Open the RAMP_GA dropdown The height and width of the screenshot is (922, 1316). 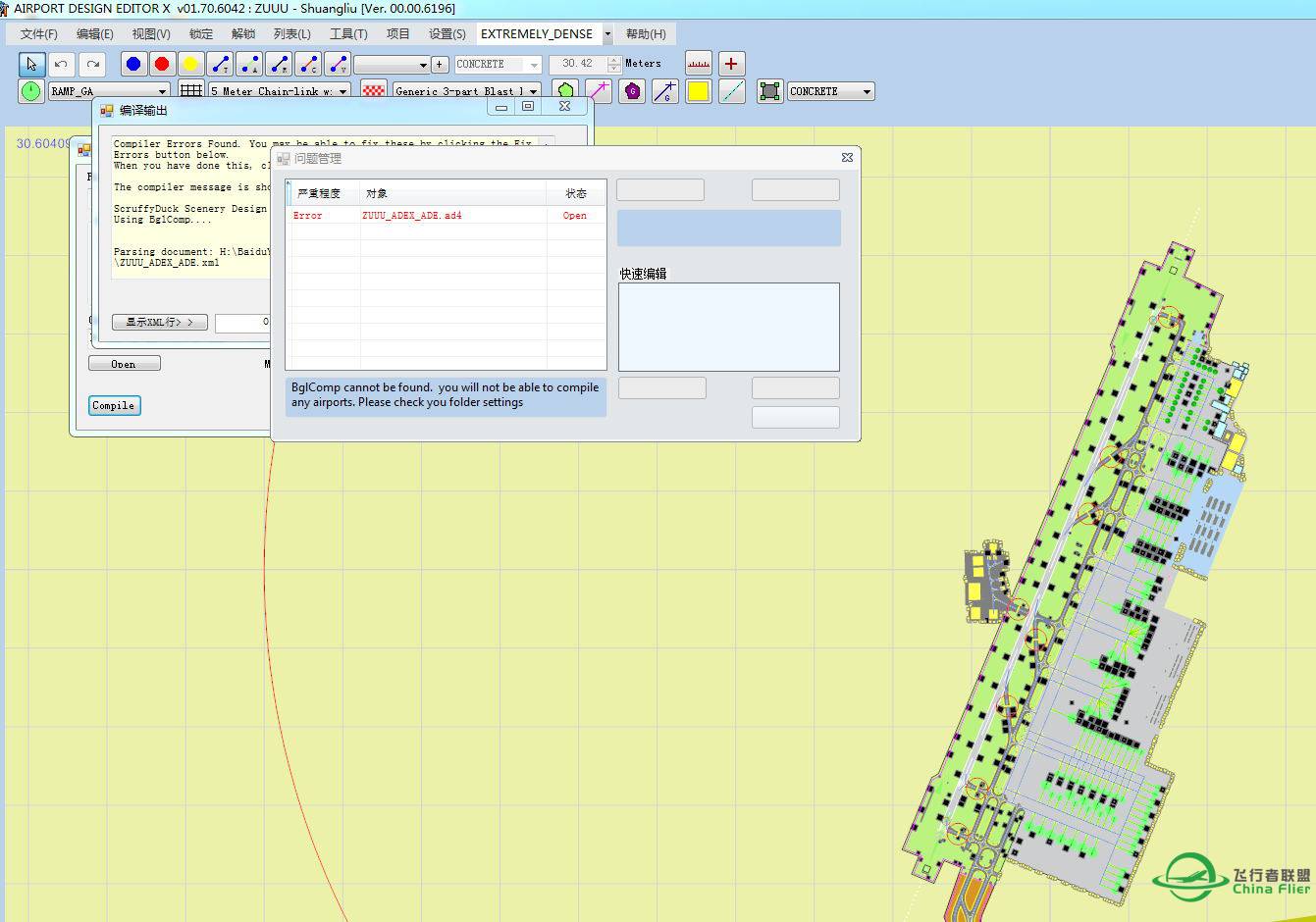pos(162,91)
